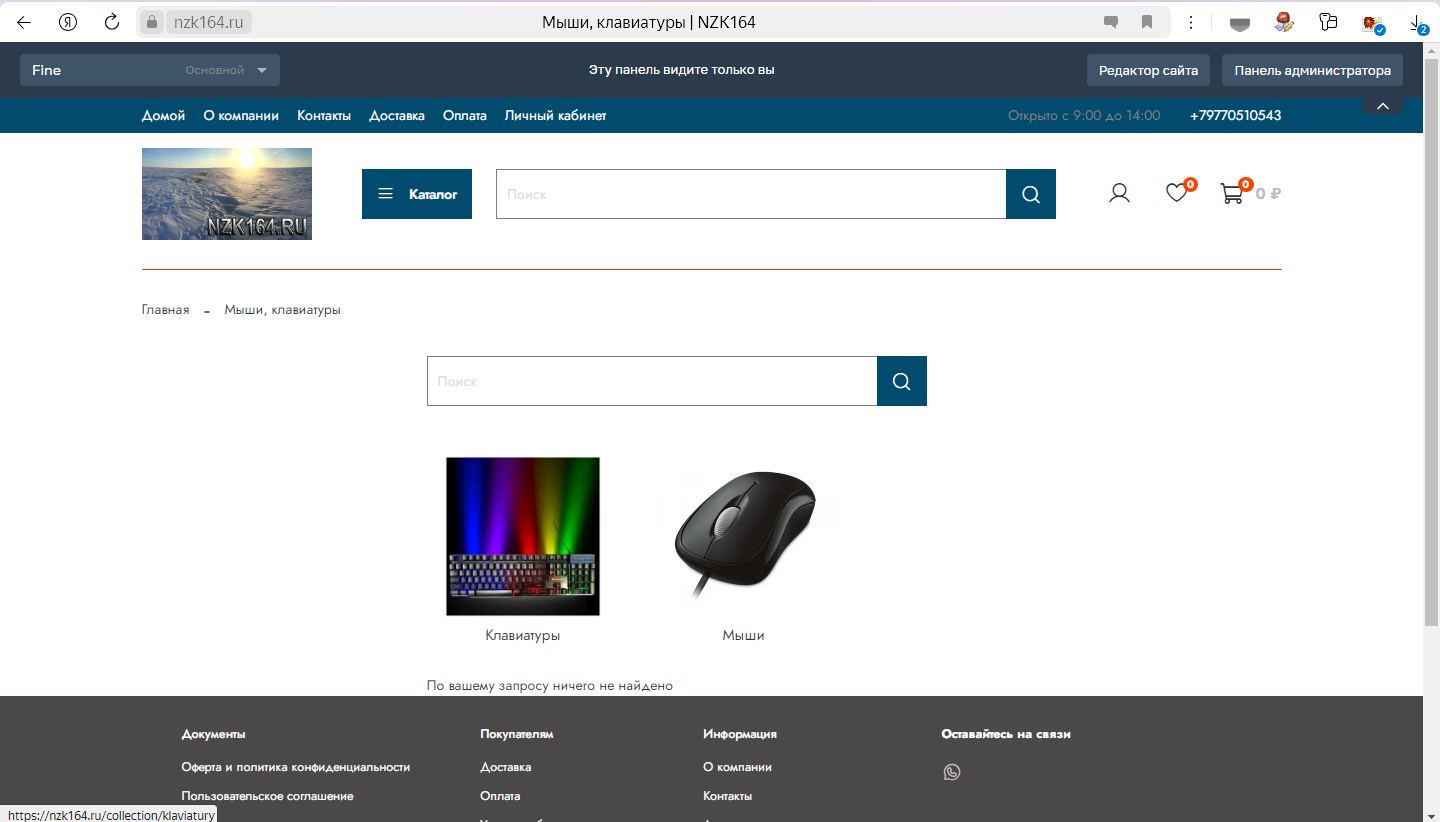The image size is (1440, 822).
Task: Open the browser downloads arrow icon
Action: coord(1418,23)
